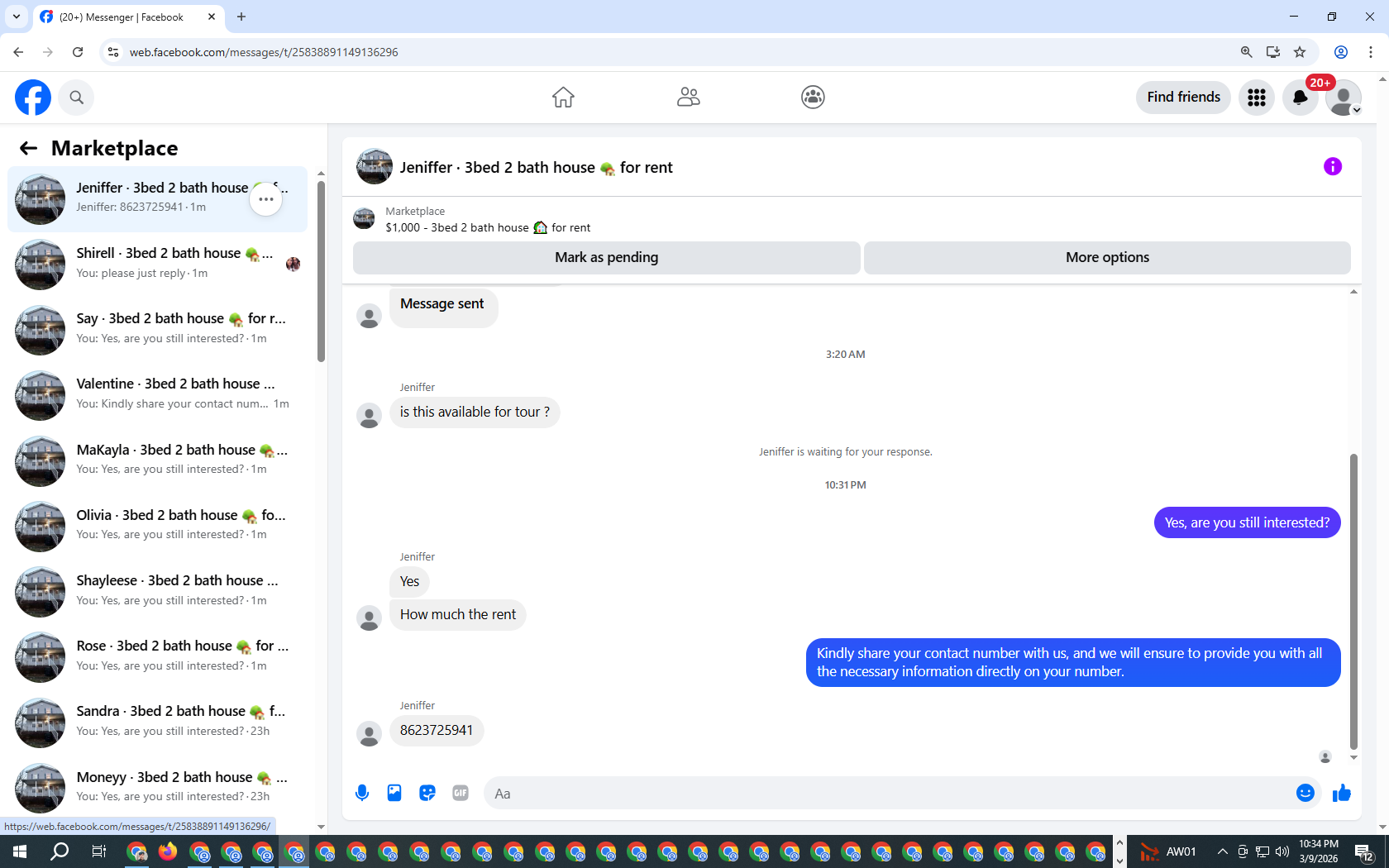Open the install app icon in address bar
This screenshot has height=868, width=1389.
tap(1273, 52)
